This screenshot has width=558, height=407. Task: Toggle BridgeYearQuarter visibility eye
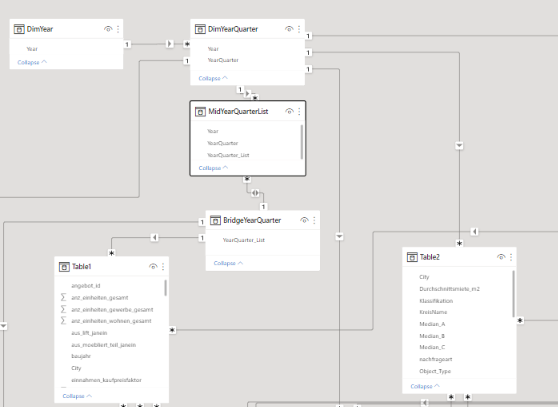pos(304,221)
